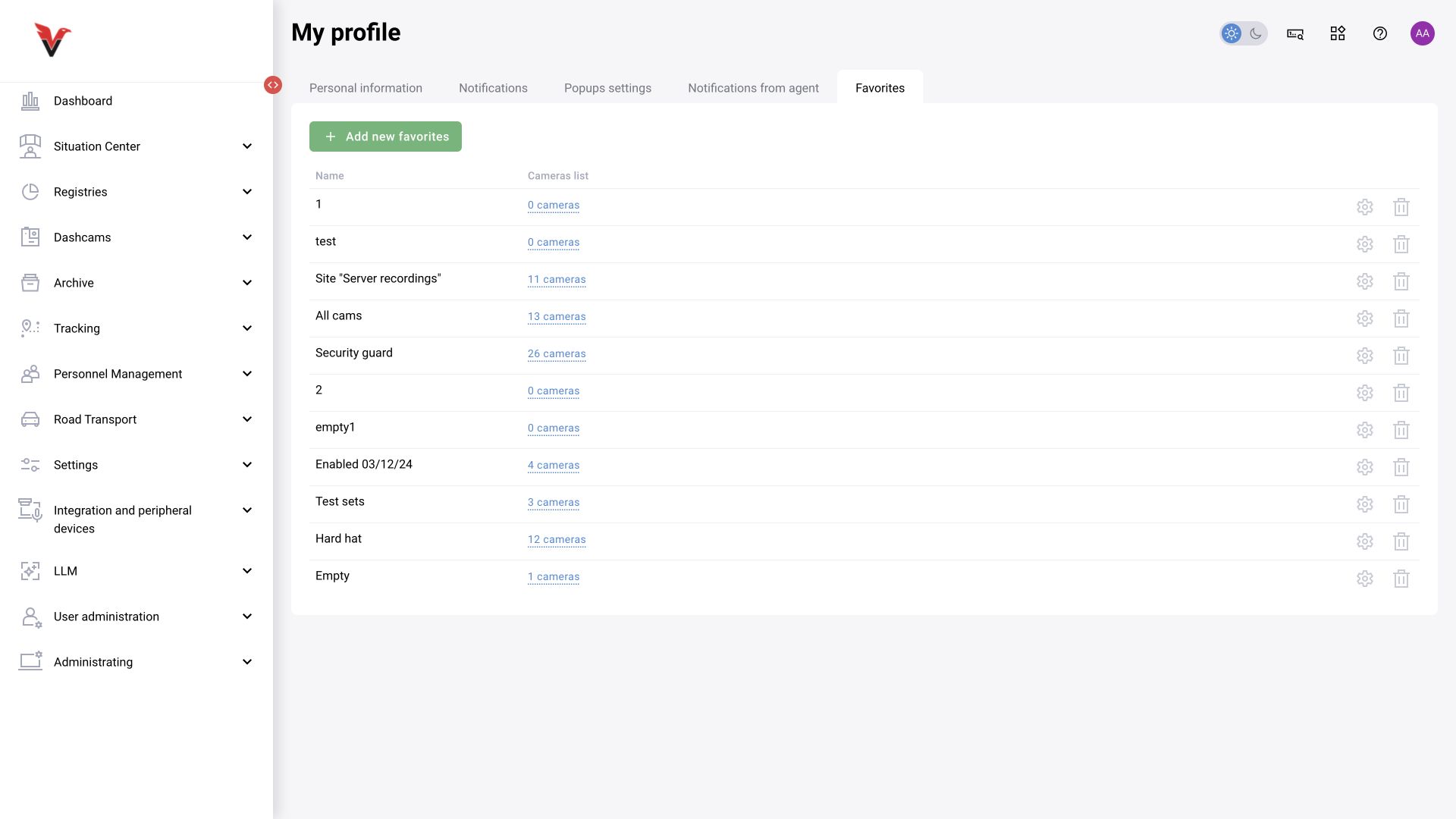Expand the Administrating chevron
The image size is (1456, 819).
point(247,662)
